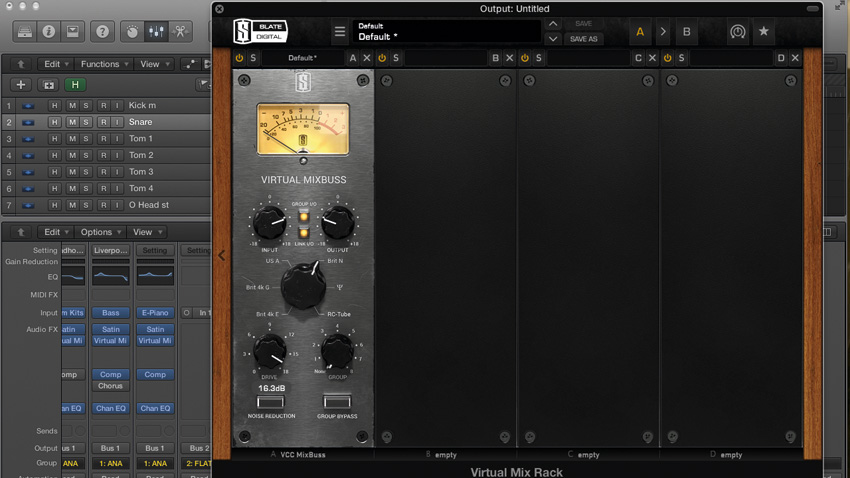850x478 pixels.
Task: Toggle the Mixer faders icon
Action: (x=156, y=31)
